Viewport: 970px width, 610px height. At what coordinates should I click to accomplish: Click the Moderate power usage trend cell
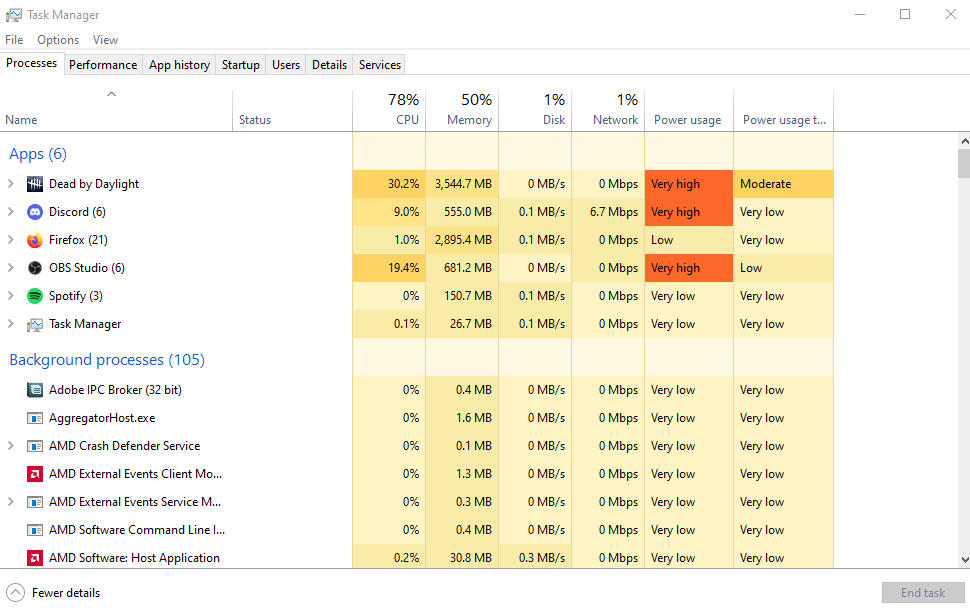coord(784,184)
